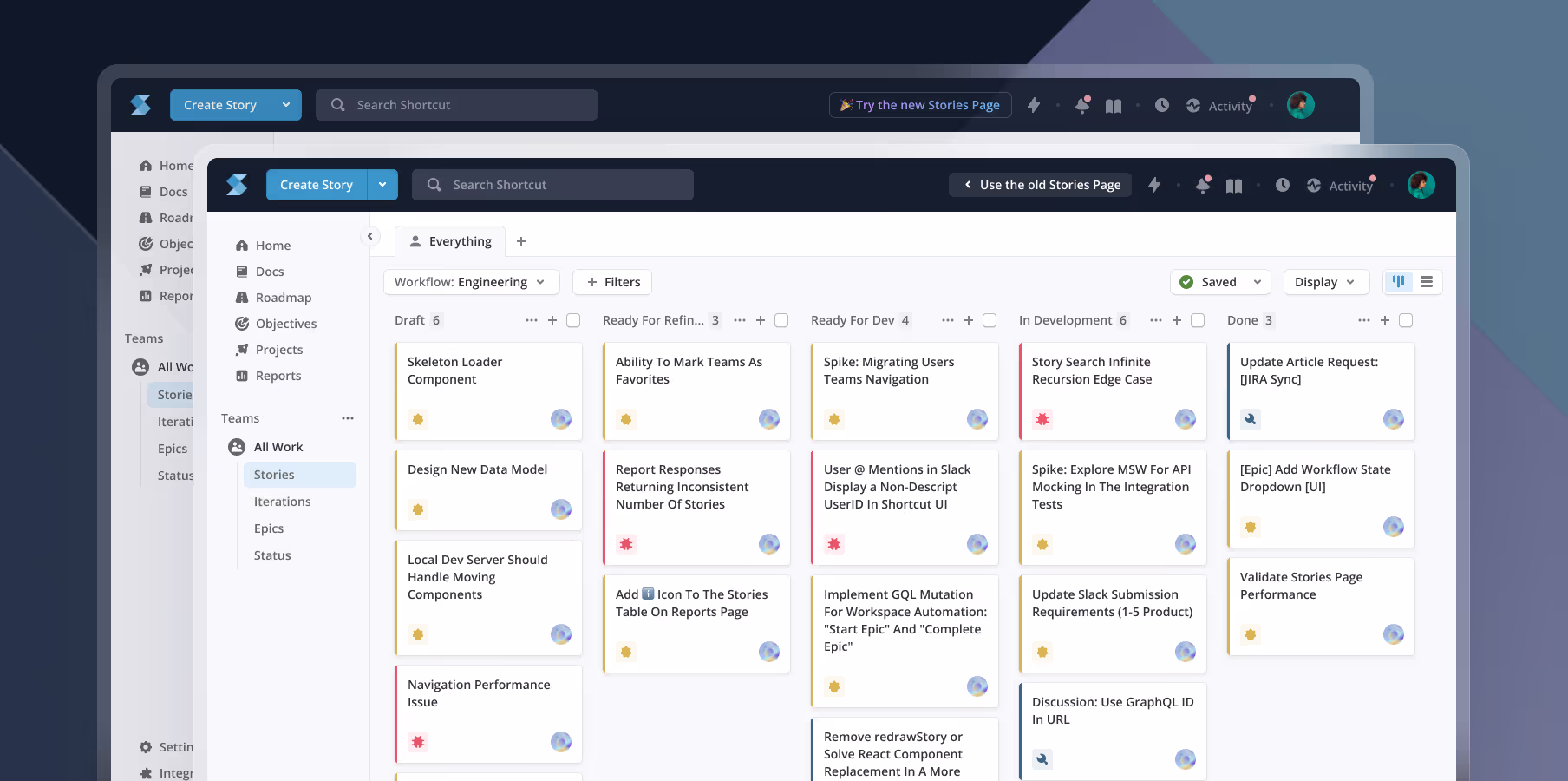Image resolution: width=1568 pixels, height=781 pixels.
Task: Click Try the new Stories Page
Action: (x=920, y=105)
